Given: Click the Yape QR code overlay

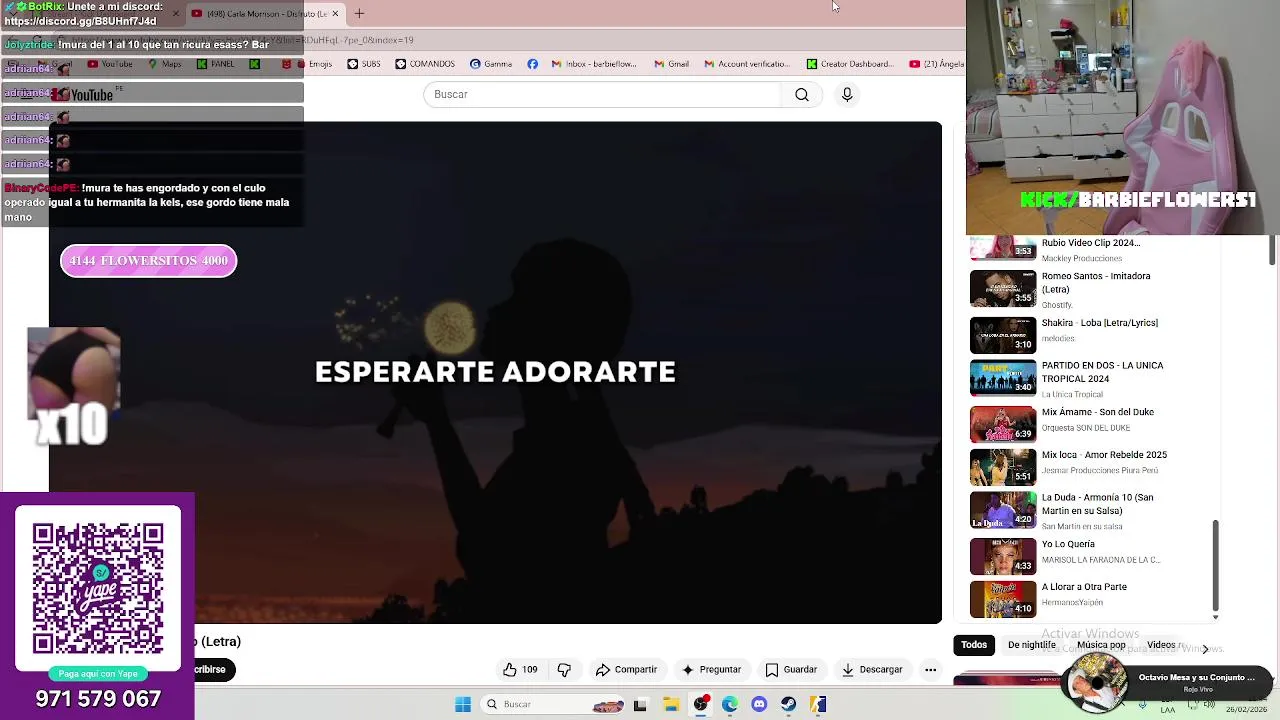Looking at the screenshot, I should [98, 588].
